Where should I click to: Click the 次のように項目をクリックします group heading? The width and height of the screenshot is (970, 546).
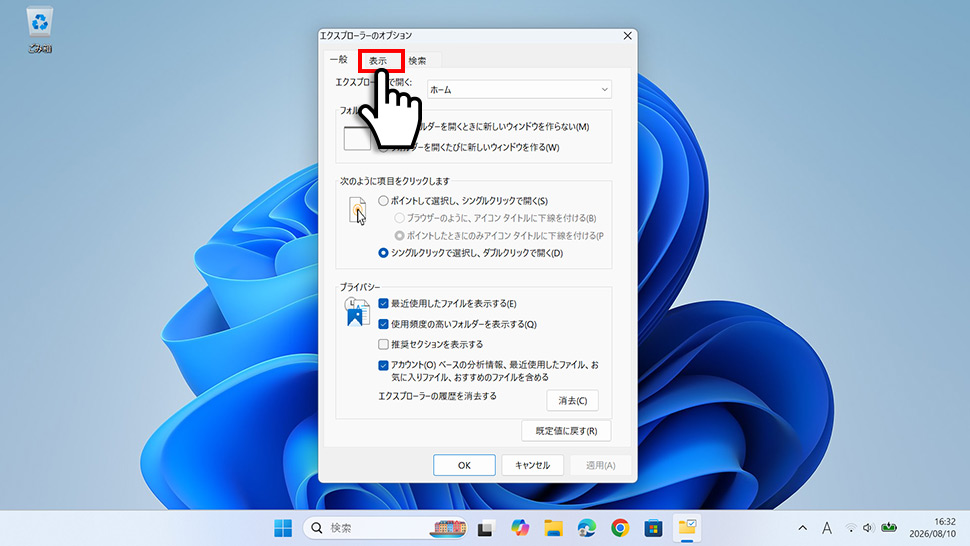[x=395, y=181]
